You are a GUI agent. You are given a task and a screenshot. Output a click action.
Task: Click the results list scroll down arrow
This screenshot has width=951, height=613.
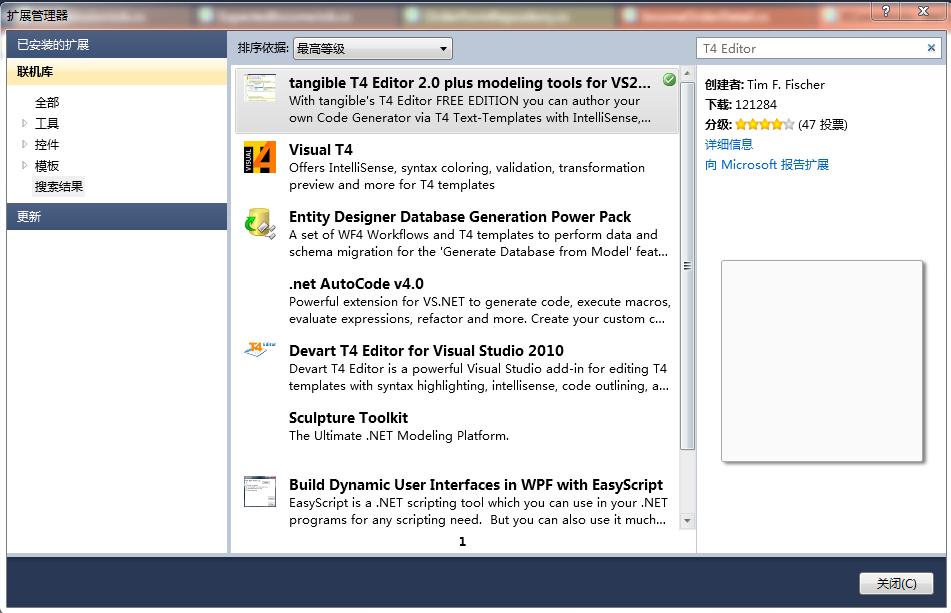[687, 521]
